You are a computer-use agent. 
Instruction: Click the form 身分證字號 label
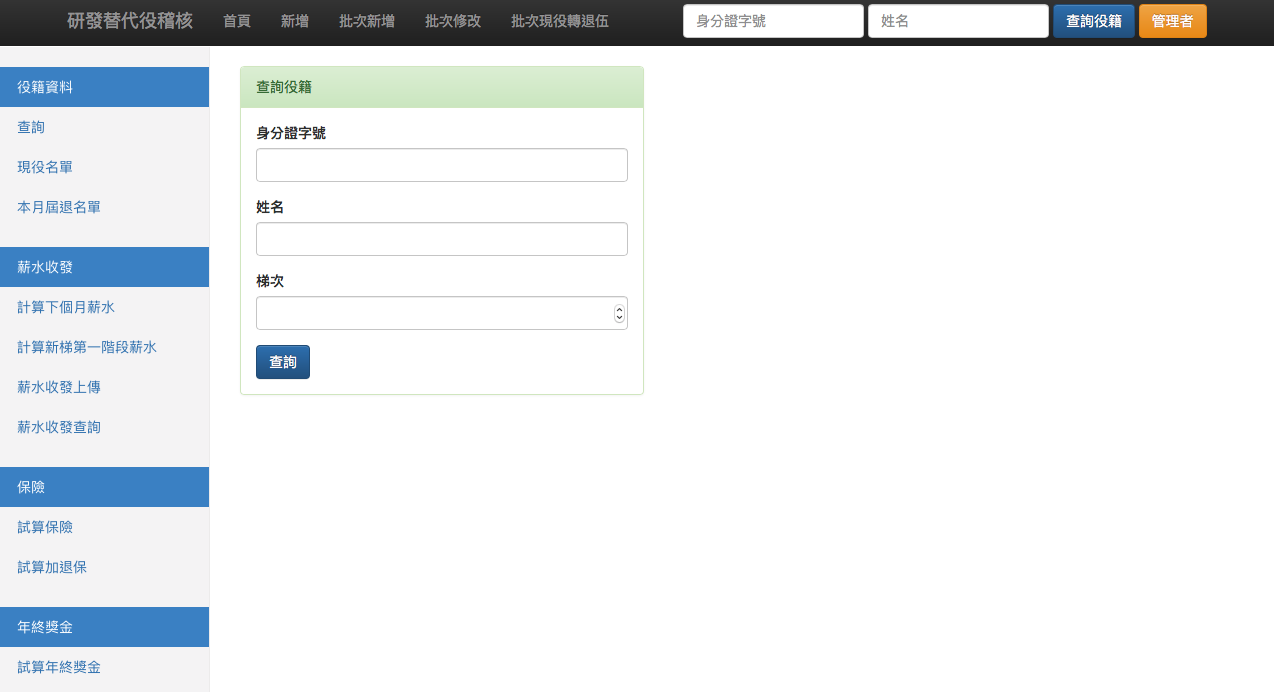tap(291, 133)
